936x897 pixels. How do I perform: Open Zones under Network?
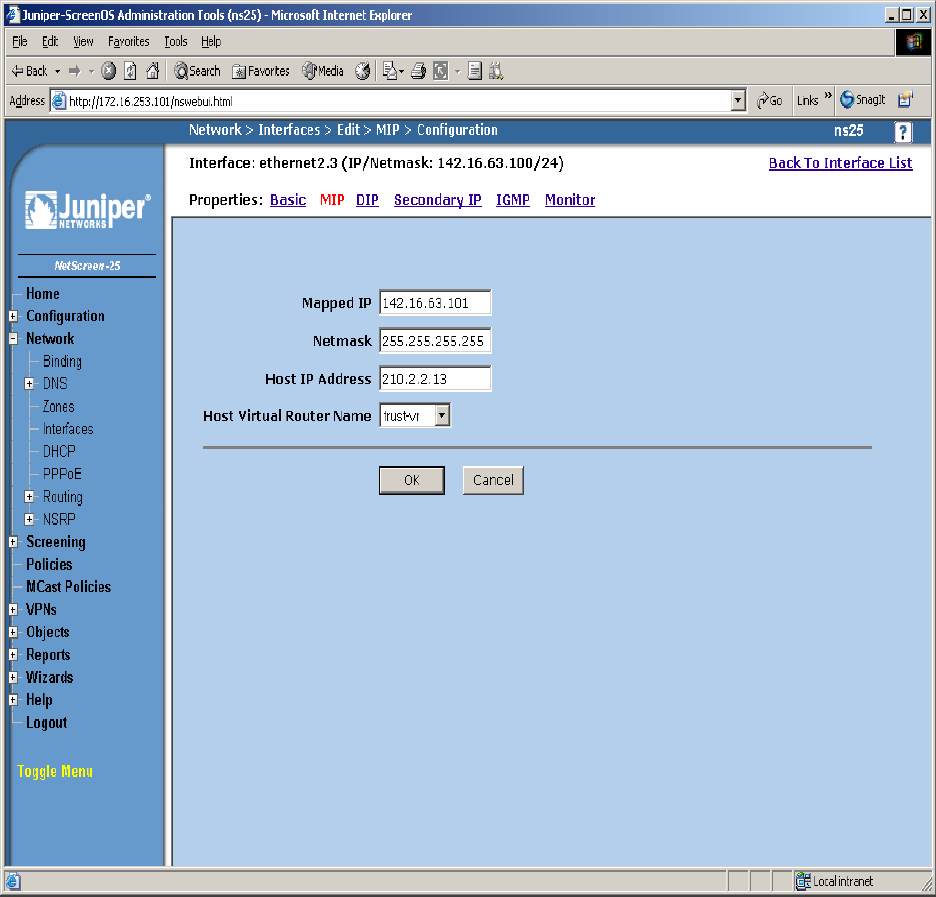click(58, 406)
